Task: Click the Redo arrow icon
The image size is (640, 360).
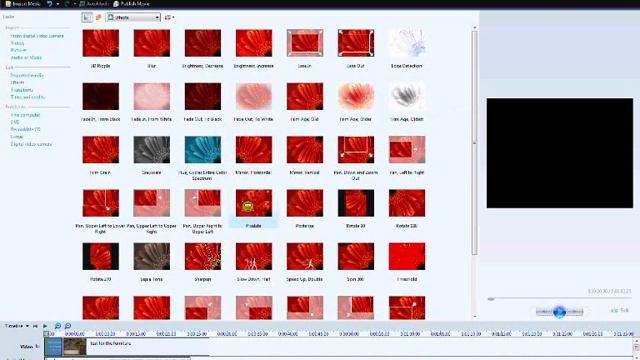Action: coord(67,4)
